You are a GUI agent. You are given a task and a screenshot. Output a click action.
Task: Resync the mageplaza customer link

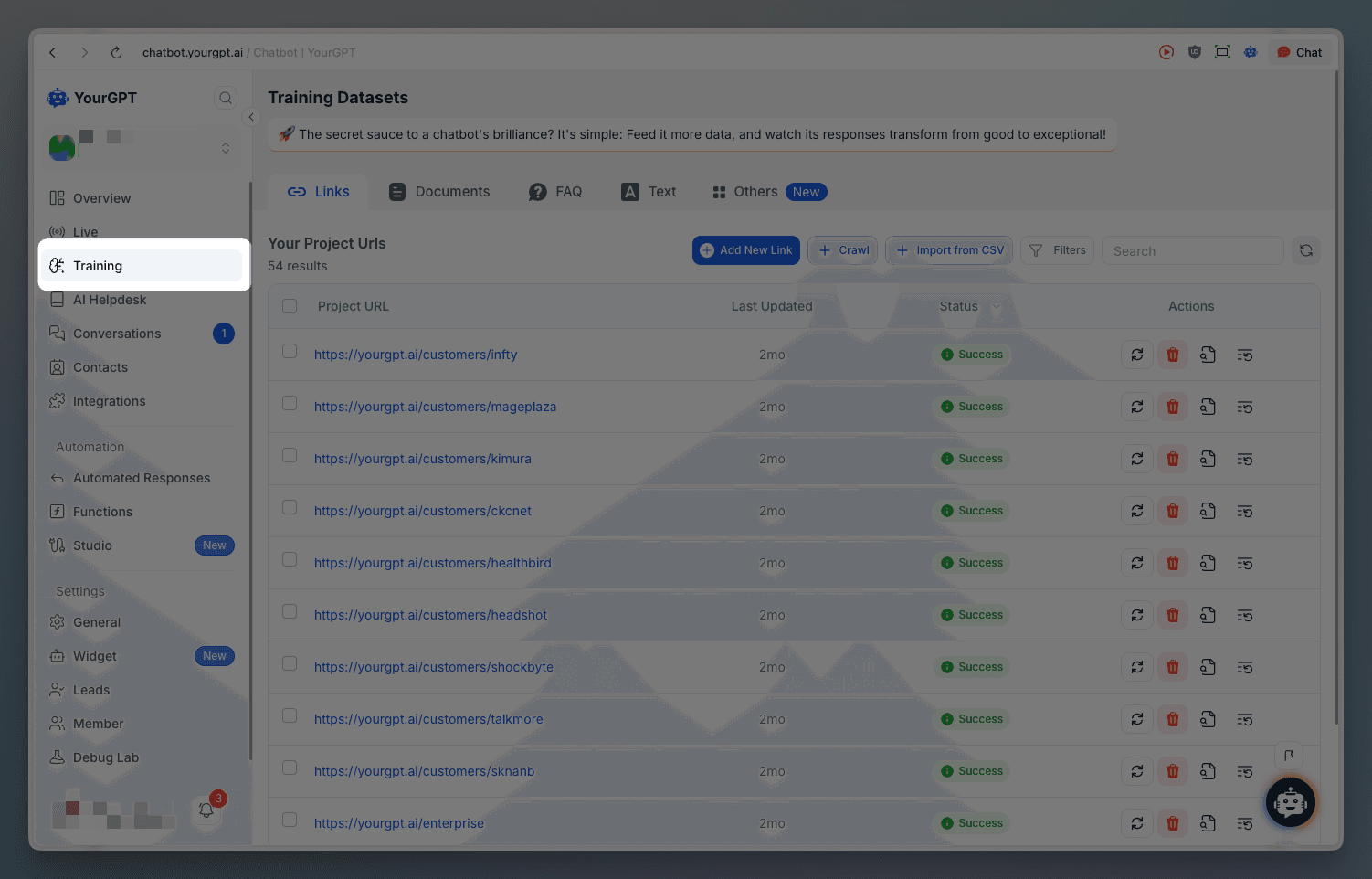click(1136, 407)
